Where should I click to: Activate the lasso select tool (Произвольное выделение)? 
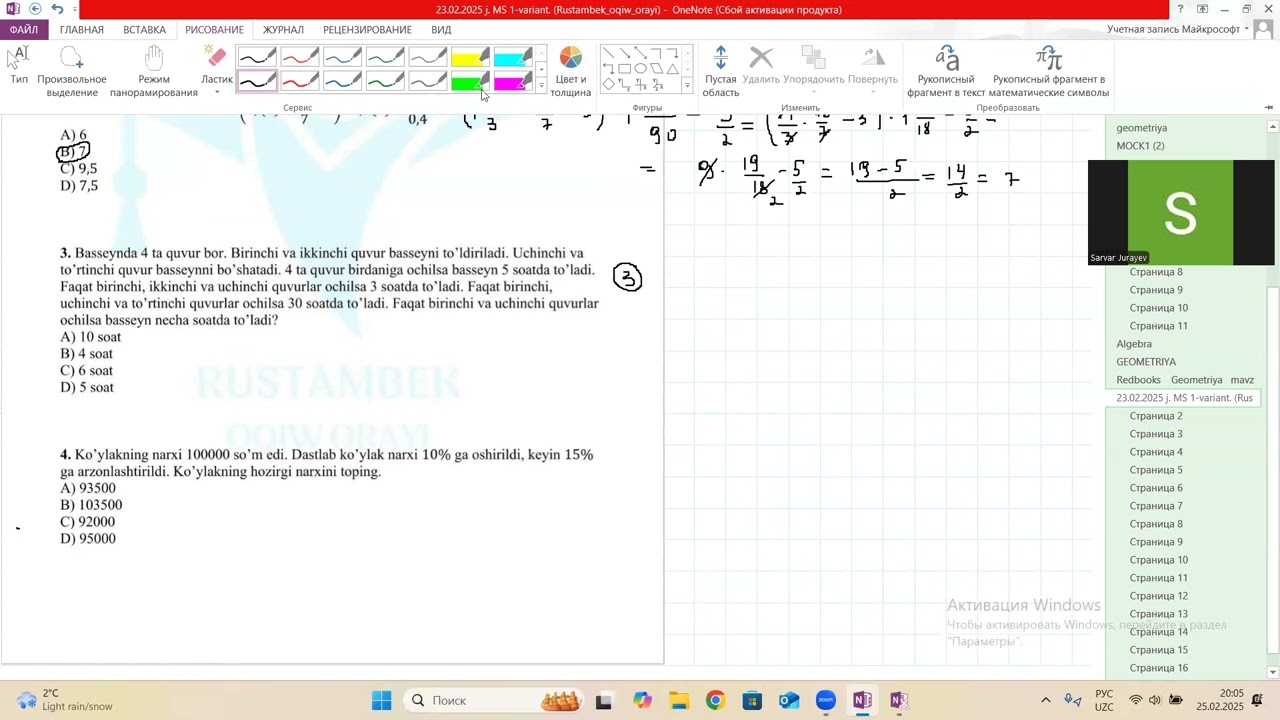click(72, 71)
